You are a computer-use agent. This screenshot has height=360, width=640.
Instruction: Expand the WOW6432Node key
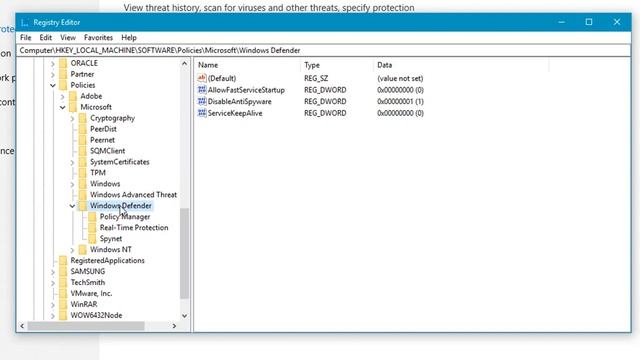(53, 316)
